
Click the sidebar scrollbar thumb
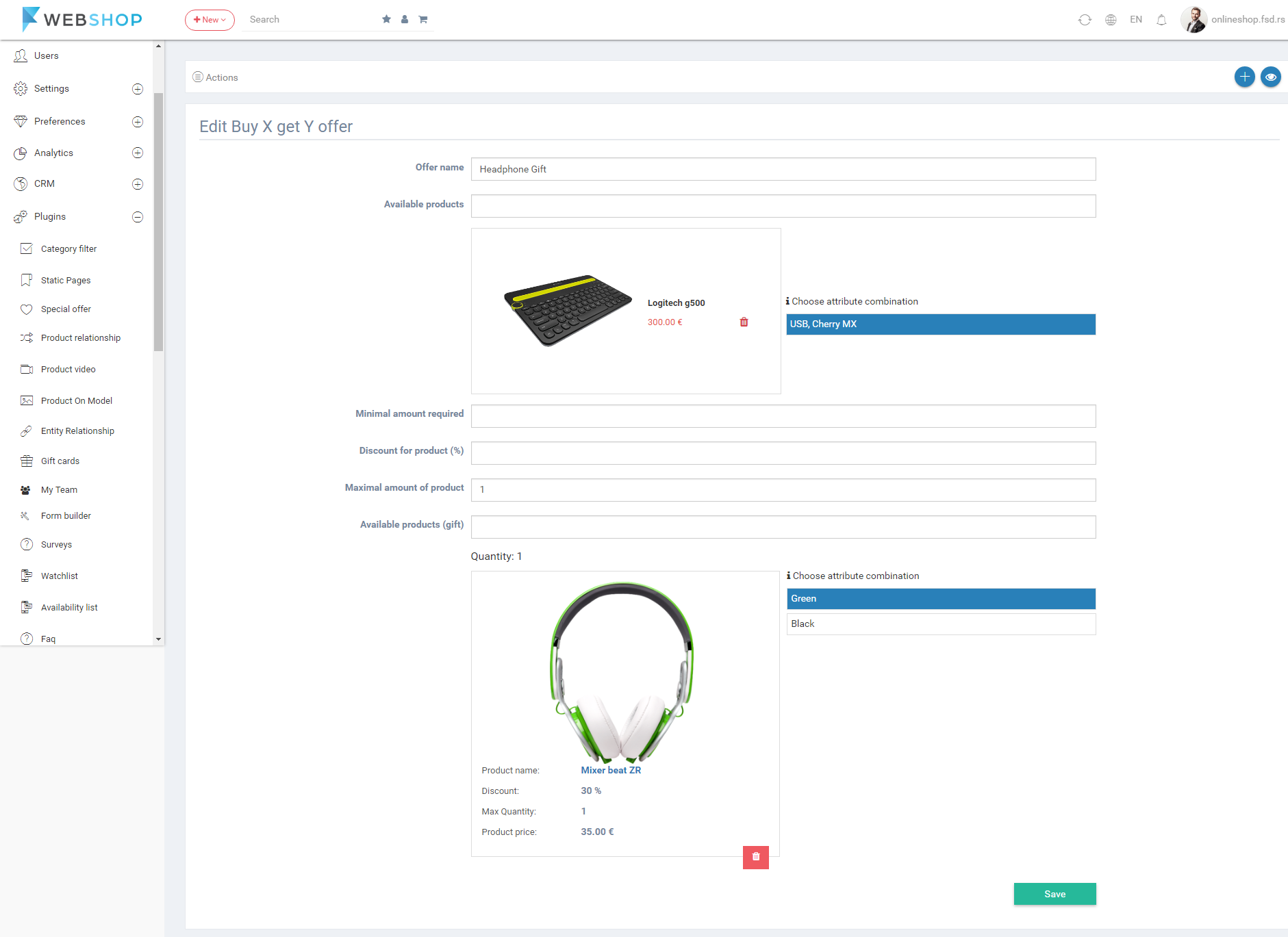pos(158,222)
